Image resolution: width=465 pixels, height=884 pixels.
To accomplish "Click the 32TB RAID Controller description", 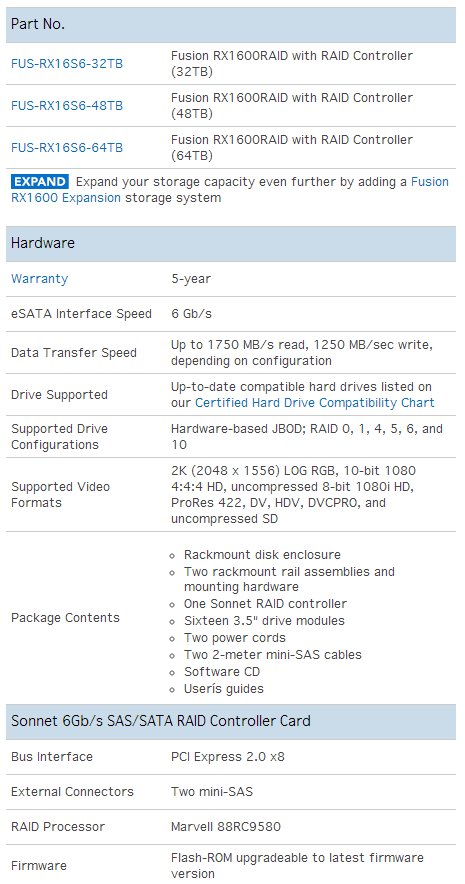I will pos(292,64).
